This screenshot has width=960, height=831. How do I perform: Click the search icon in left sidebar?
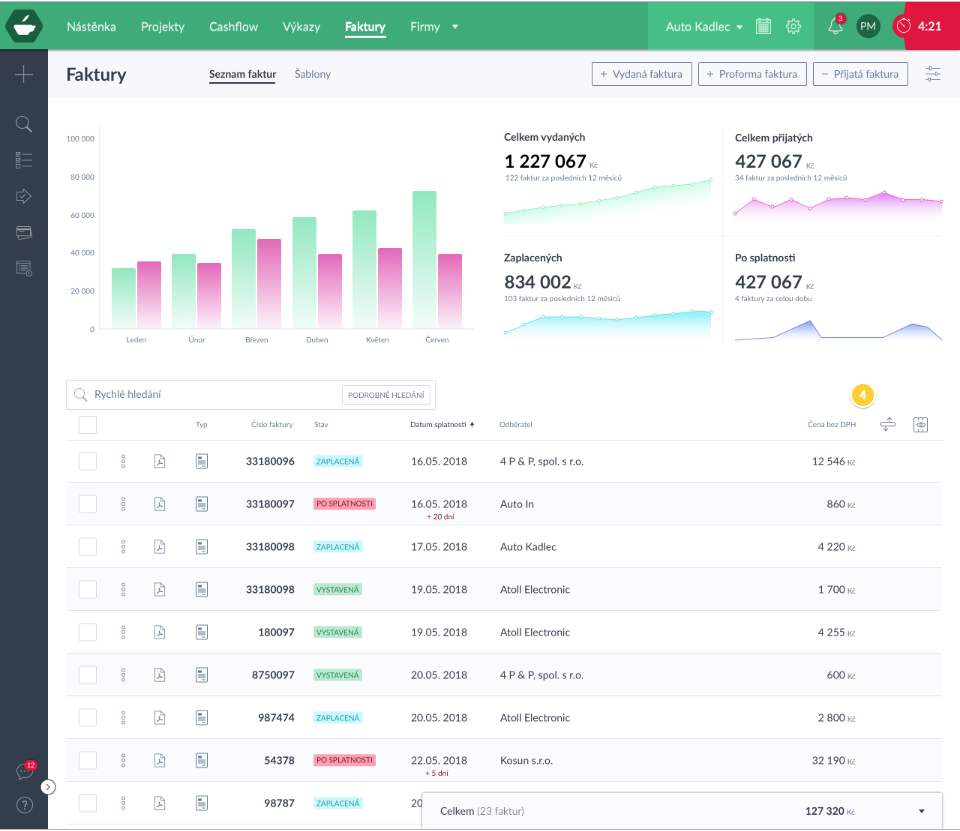[x=24, y=124]
